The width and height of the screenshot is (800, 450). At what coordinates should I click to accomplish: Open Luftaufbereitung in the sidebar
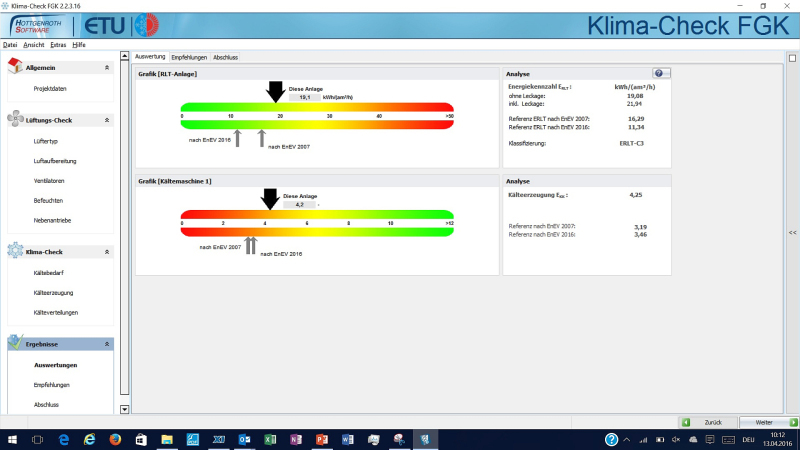55,161
